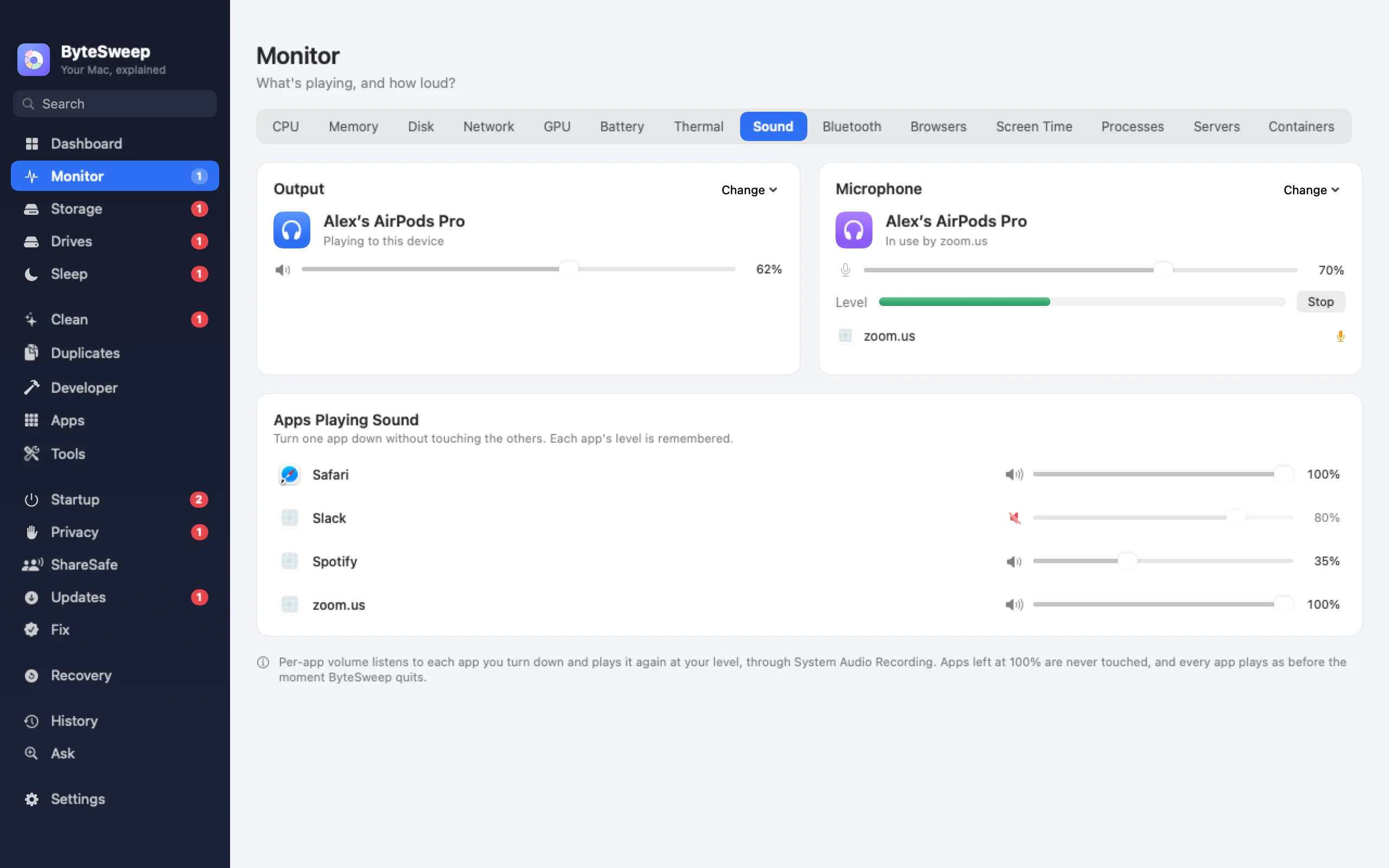Switch to the Processes tab
Screen dimensions: 1389x868
click(1132, 126)
